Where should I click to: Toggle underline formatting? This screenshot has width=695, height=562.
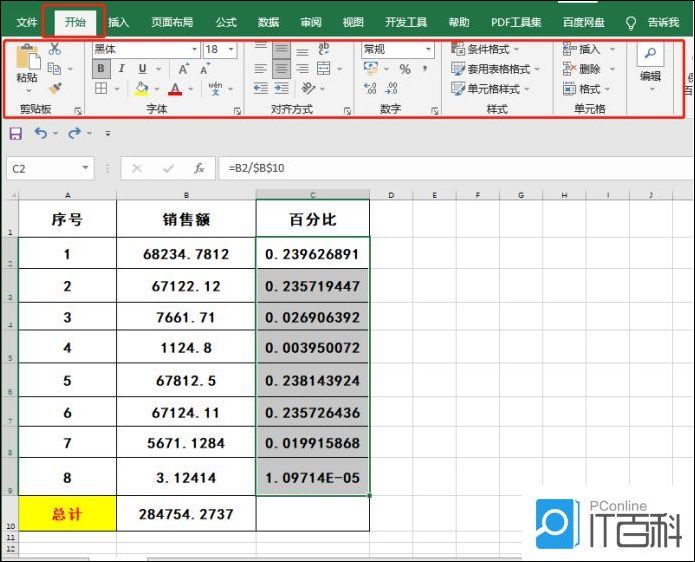tap(141, 69)
